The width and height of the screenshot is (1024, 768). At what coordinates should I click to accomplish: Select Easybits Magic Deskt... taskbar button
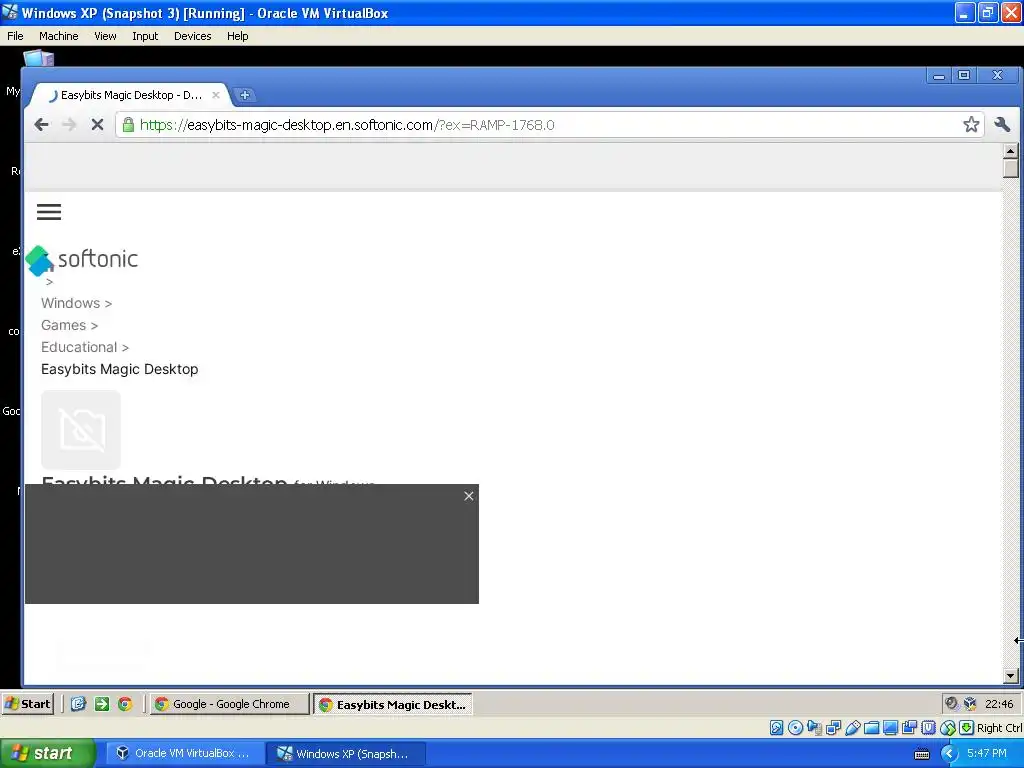pyautogui.click(x=392, y=704)
